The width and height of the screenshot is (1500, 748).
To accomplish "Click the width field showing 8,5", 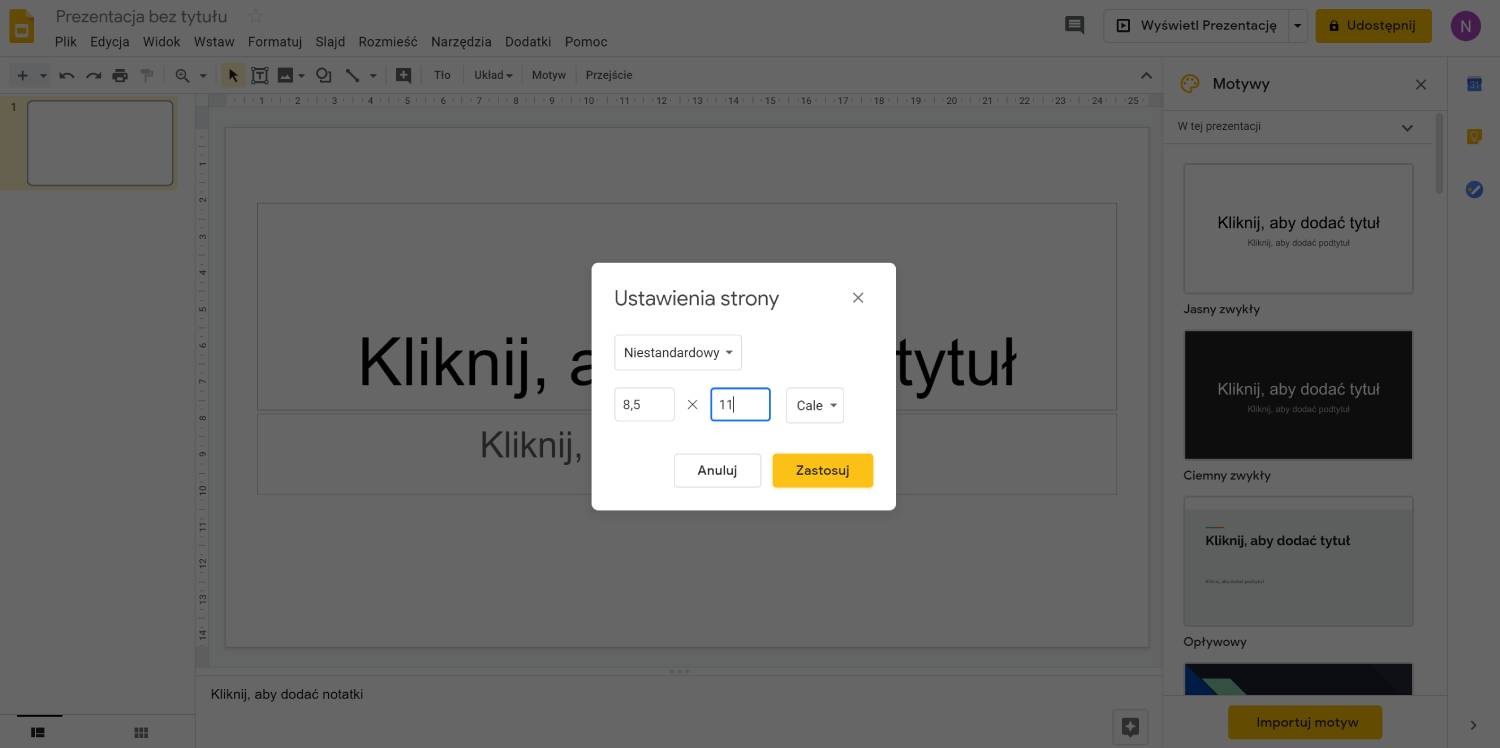I will pyautogui.click(x=644, y=405).
